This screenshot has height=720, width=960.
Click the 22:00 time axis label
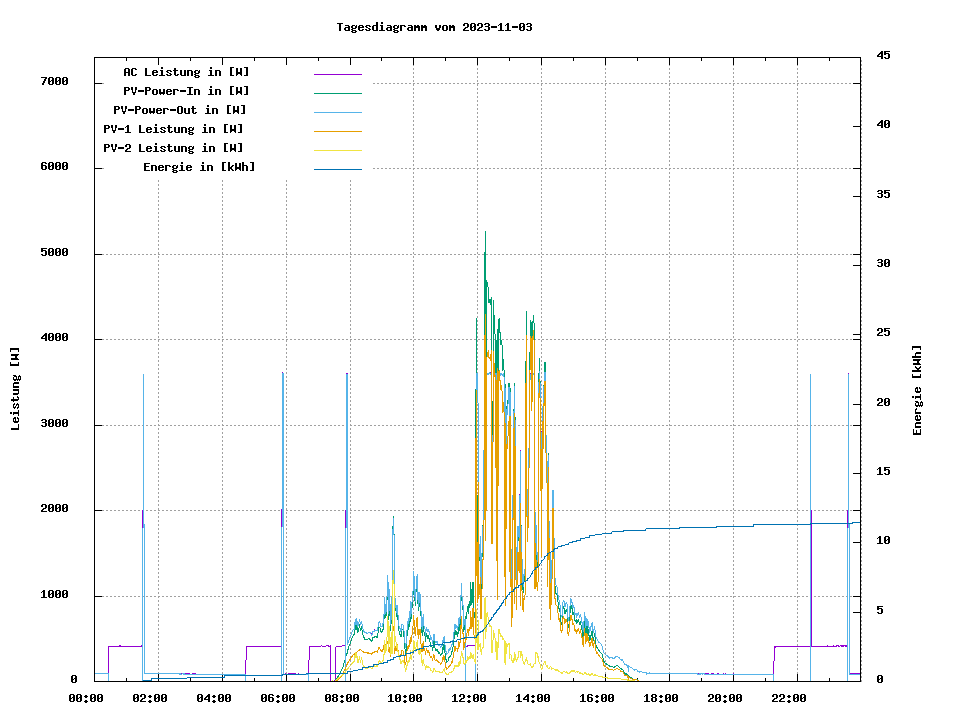point(789,698)
